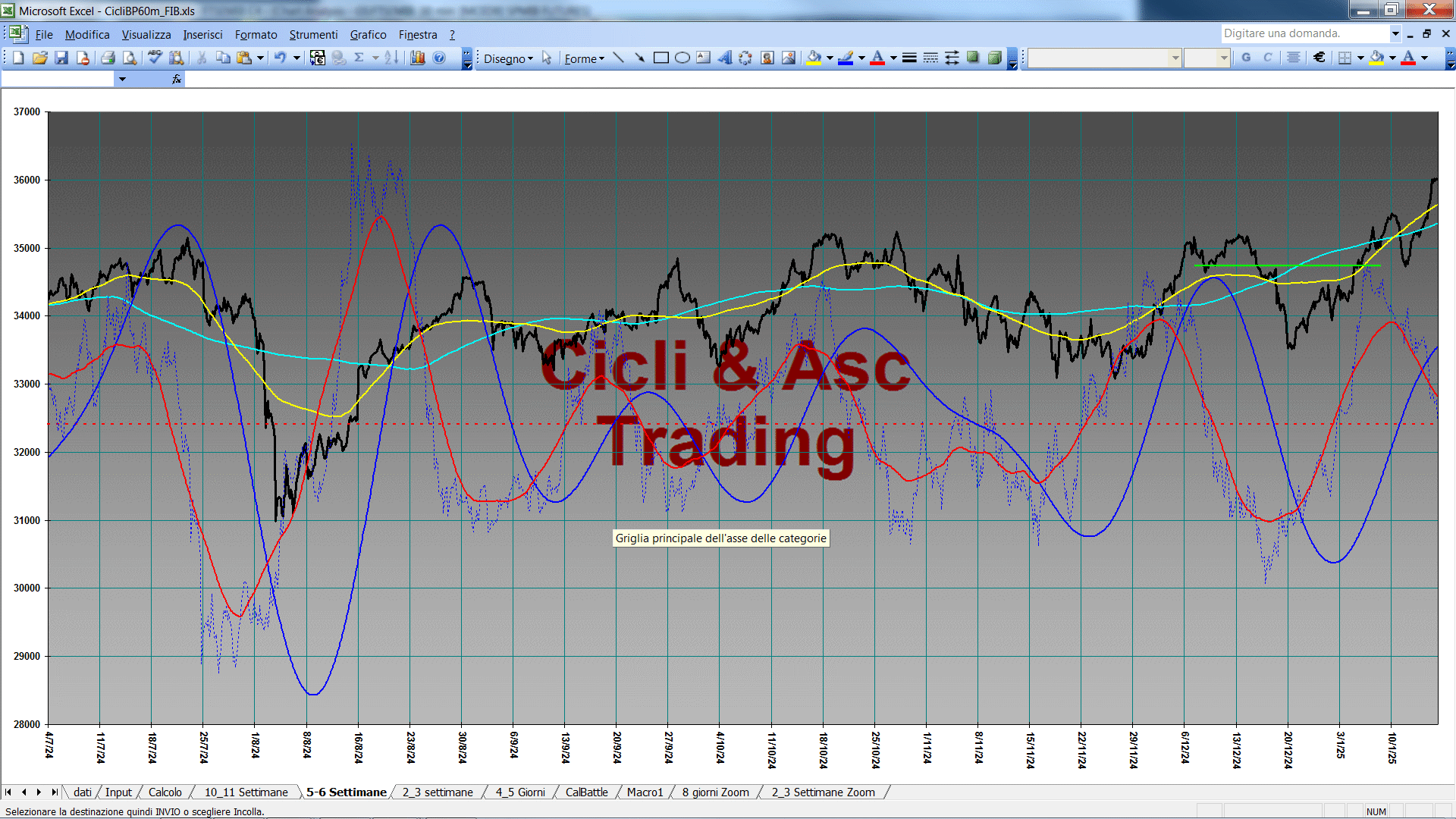Expand Drawing toolbar options chevron
Screen dimensions: 1456x819
1012,58
